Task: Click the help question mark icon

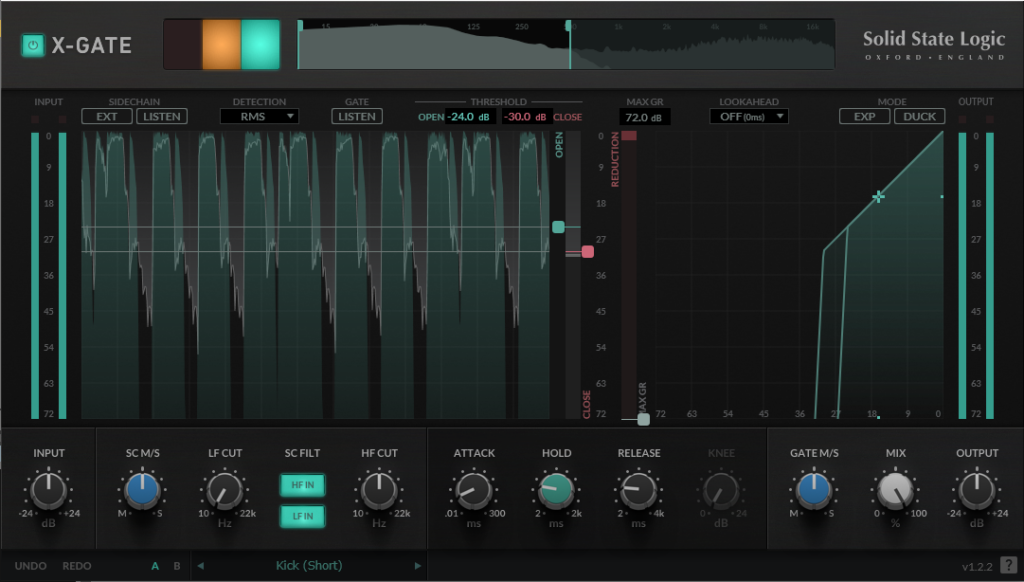Action: (1008, 566)
